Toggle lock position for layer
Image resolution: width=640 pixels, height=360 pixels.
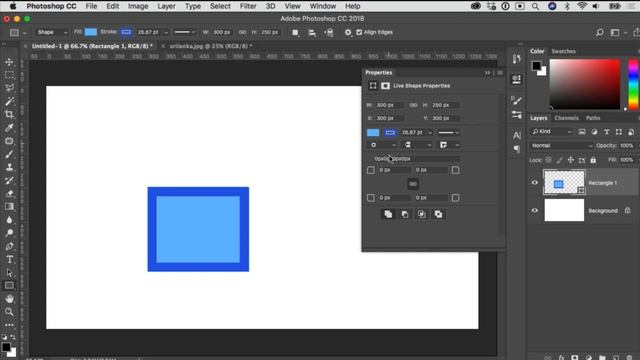(571, 160)
